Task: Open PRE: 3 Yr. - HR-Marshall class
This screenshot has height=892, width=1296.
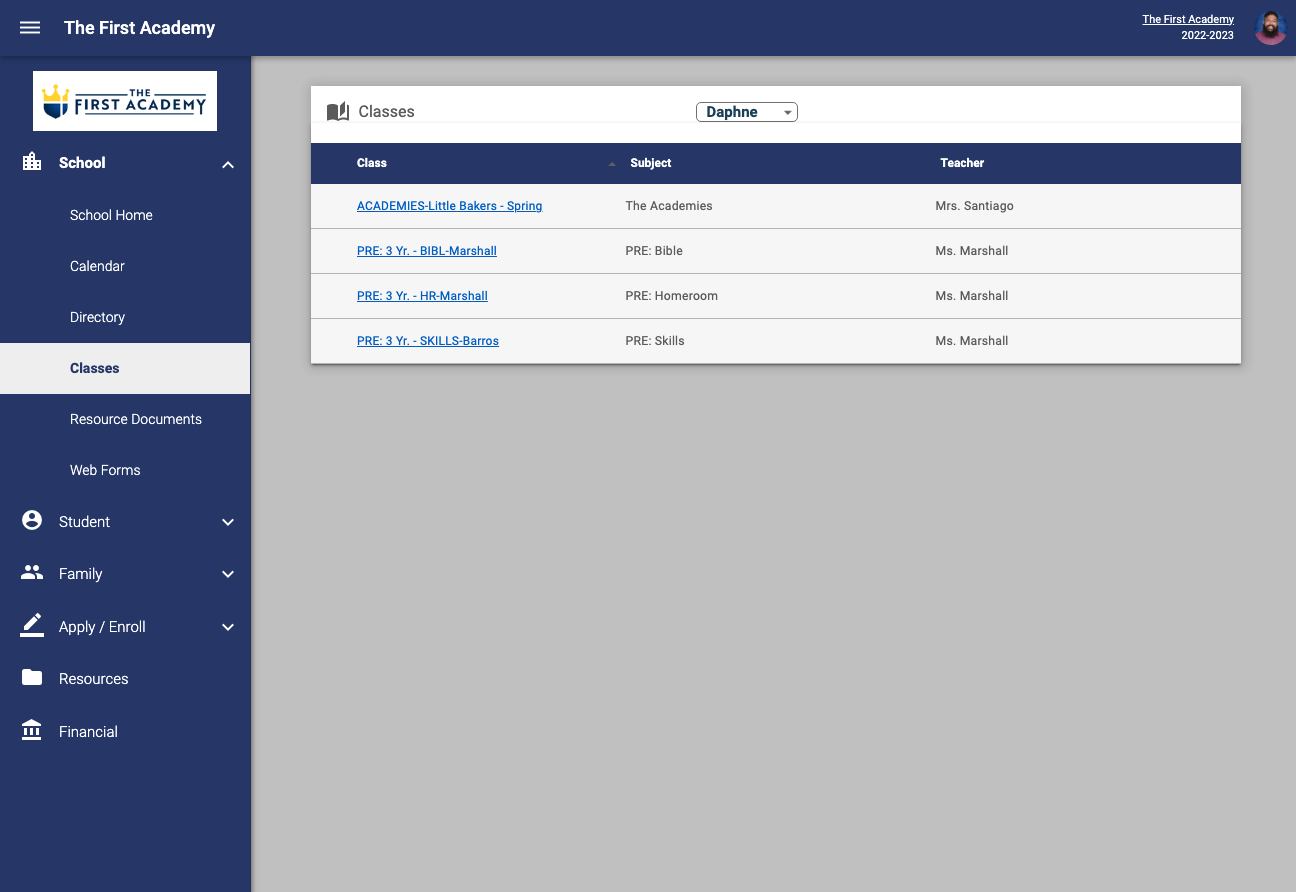Action: (422, 296)
